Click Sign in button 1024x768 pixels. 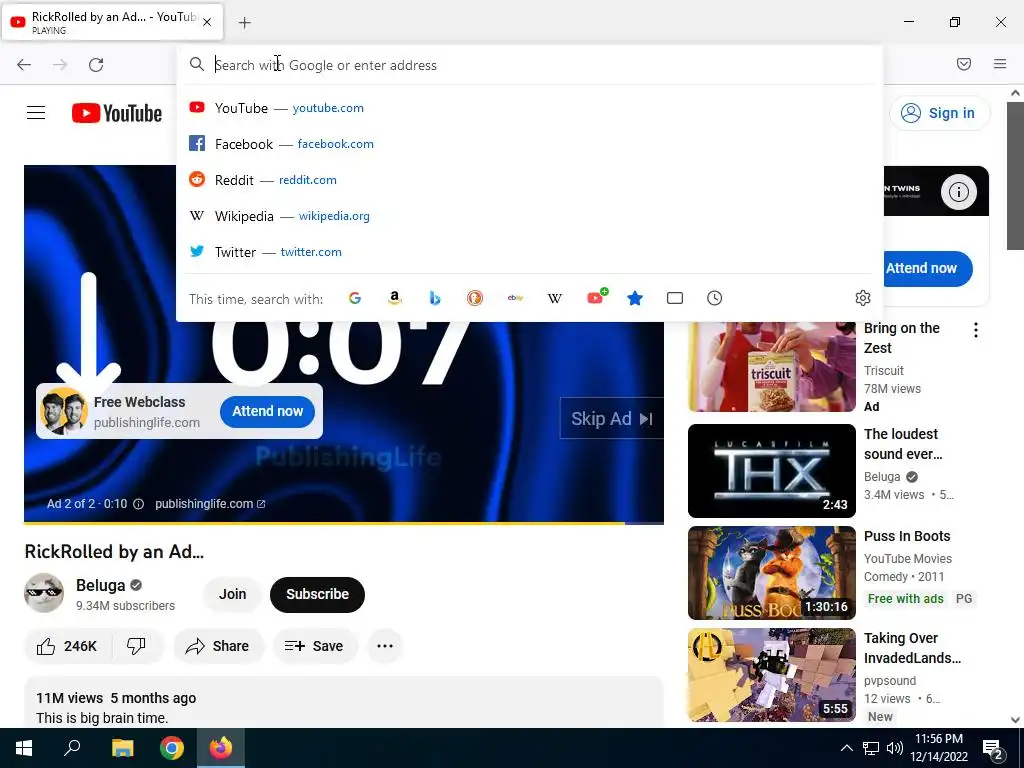939,113
